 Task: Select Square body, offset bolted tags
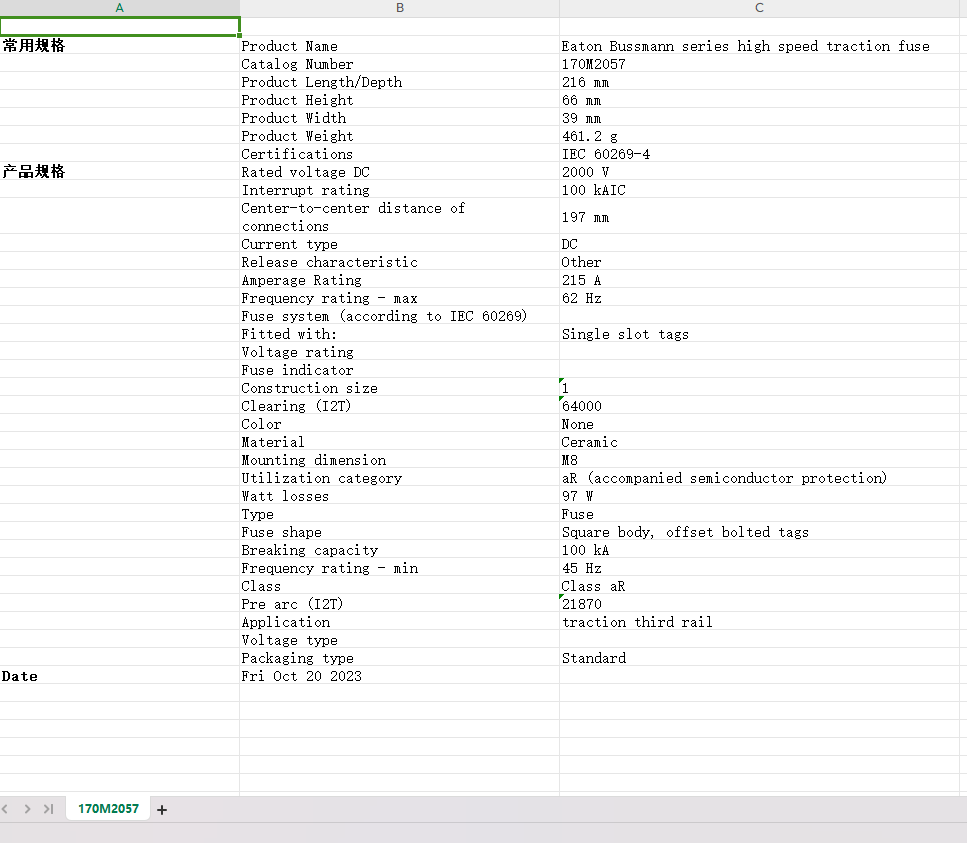759,532
